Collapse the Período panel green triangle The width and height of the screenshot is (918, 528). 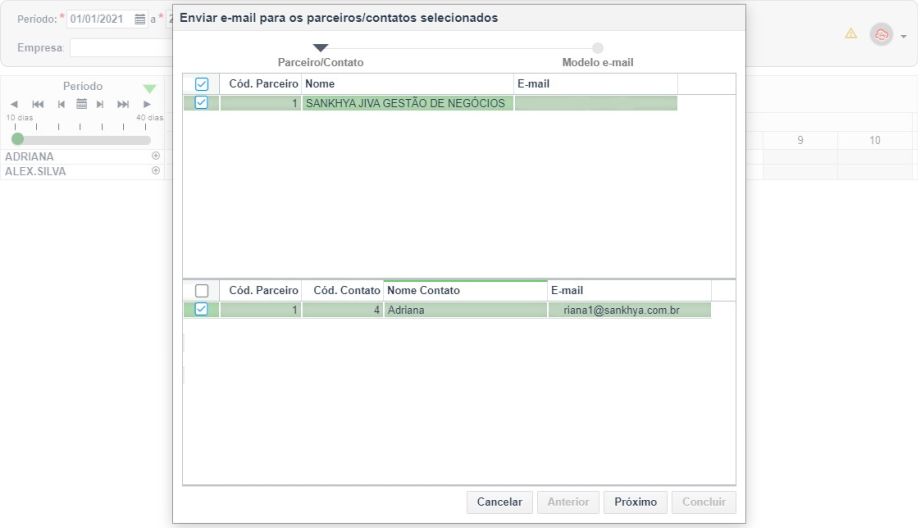pyautogui.click(x=150, y=88)
